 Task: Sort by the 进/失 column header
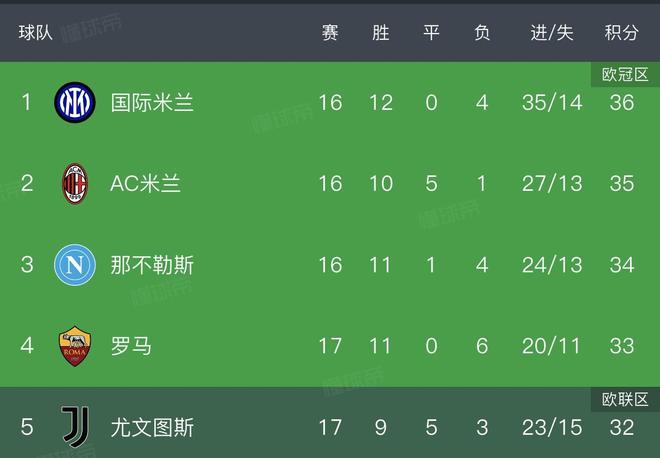551,33
